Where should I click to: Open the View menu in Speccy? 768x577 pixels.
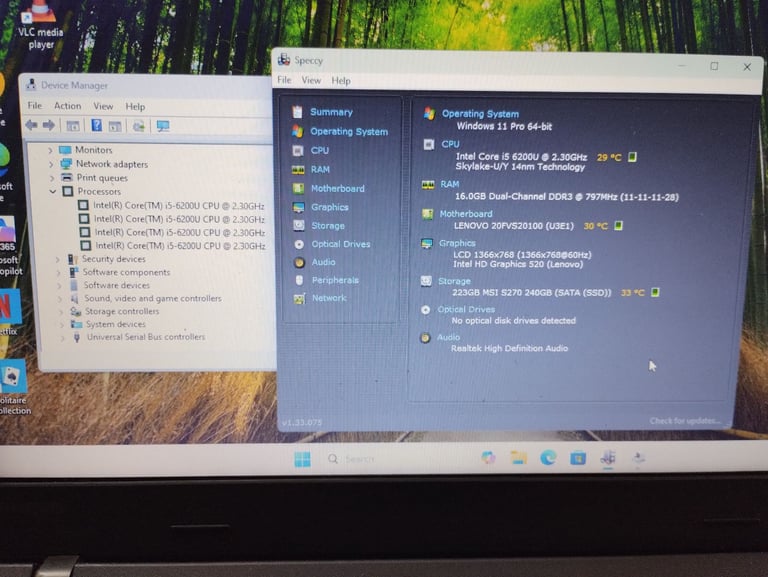click(311, 80)
